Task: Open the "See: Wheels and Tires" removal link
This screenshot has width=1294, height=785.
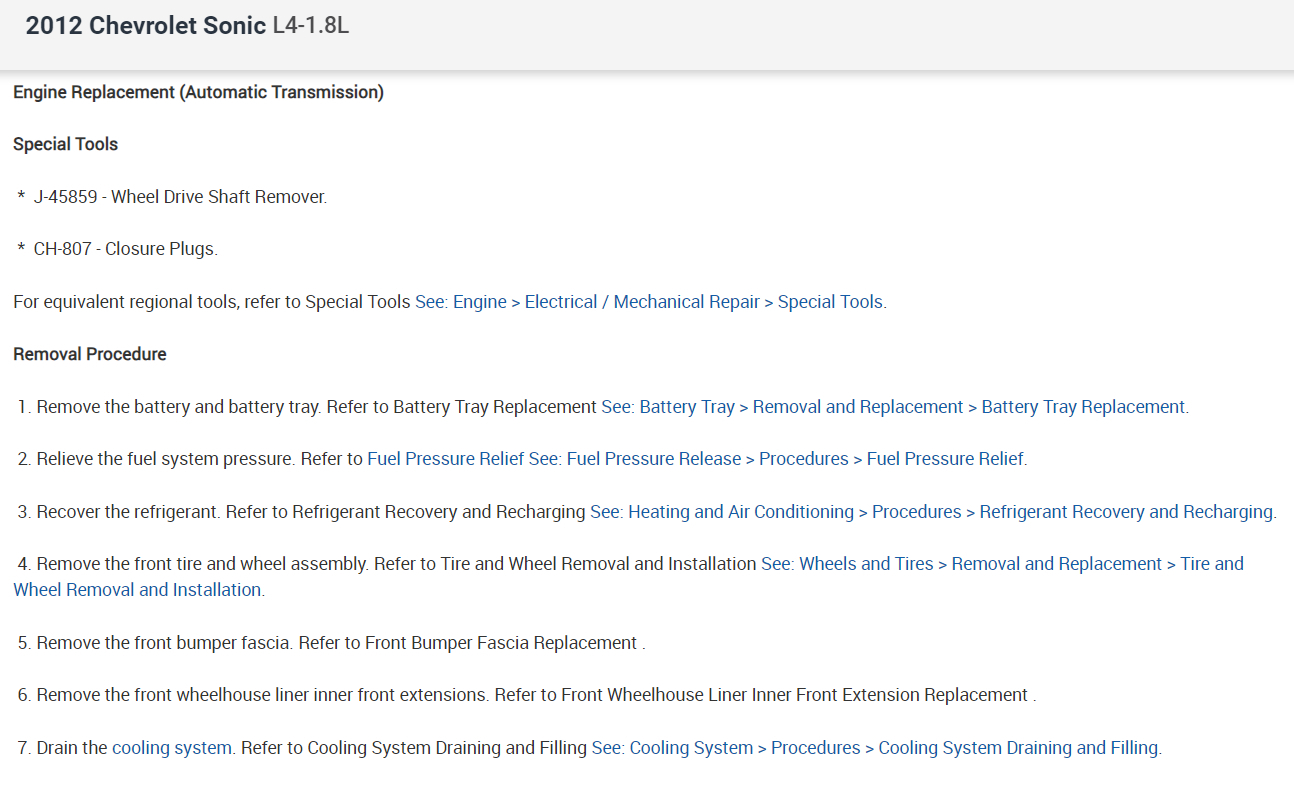Action: click(1002, 564)
